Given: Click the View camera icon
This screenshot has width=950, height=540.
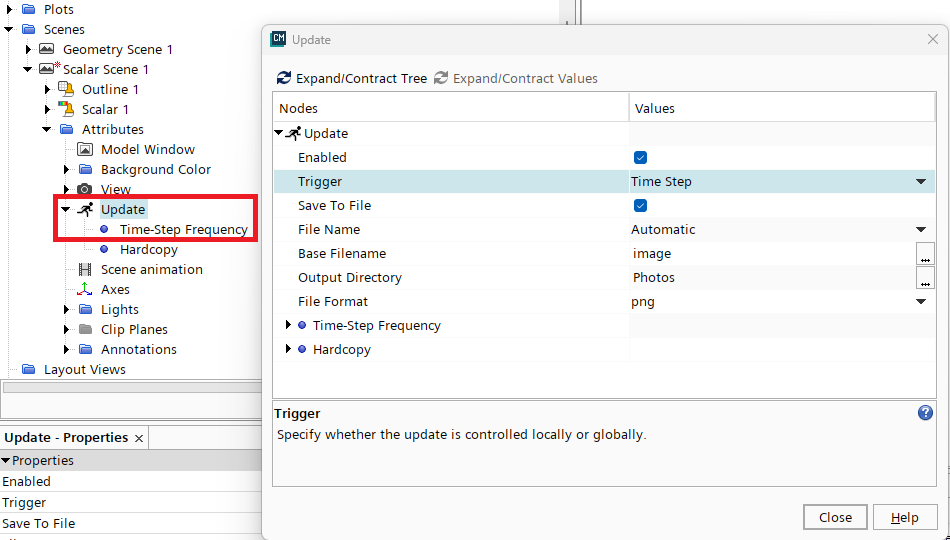Looking at the screenshot, I should [85, 189].
